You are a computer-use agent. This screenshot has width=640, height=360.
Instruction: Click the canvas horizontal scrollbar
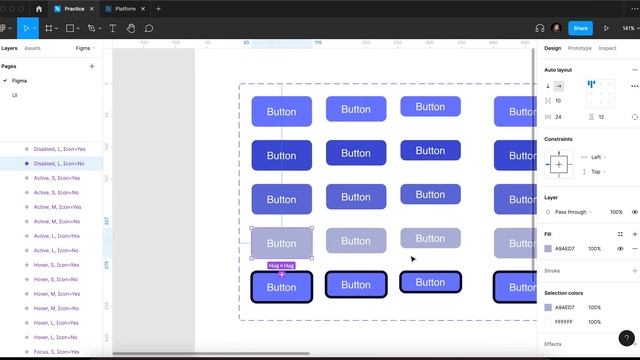211,353
